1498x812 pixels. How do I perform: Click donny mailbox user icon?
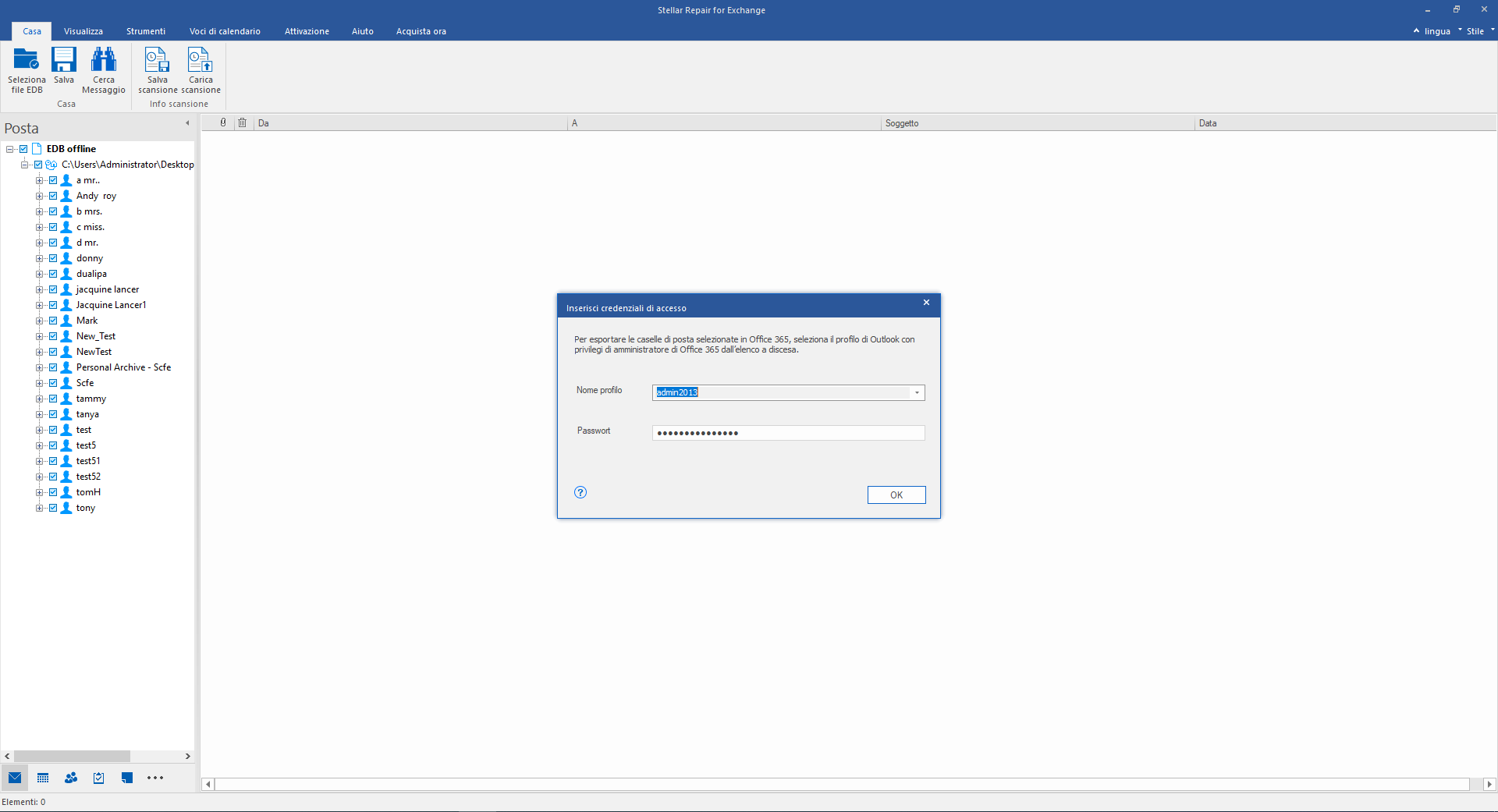(66, 258)
